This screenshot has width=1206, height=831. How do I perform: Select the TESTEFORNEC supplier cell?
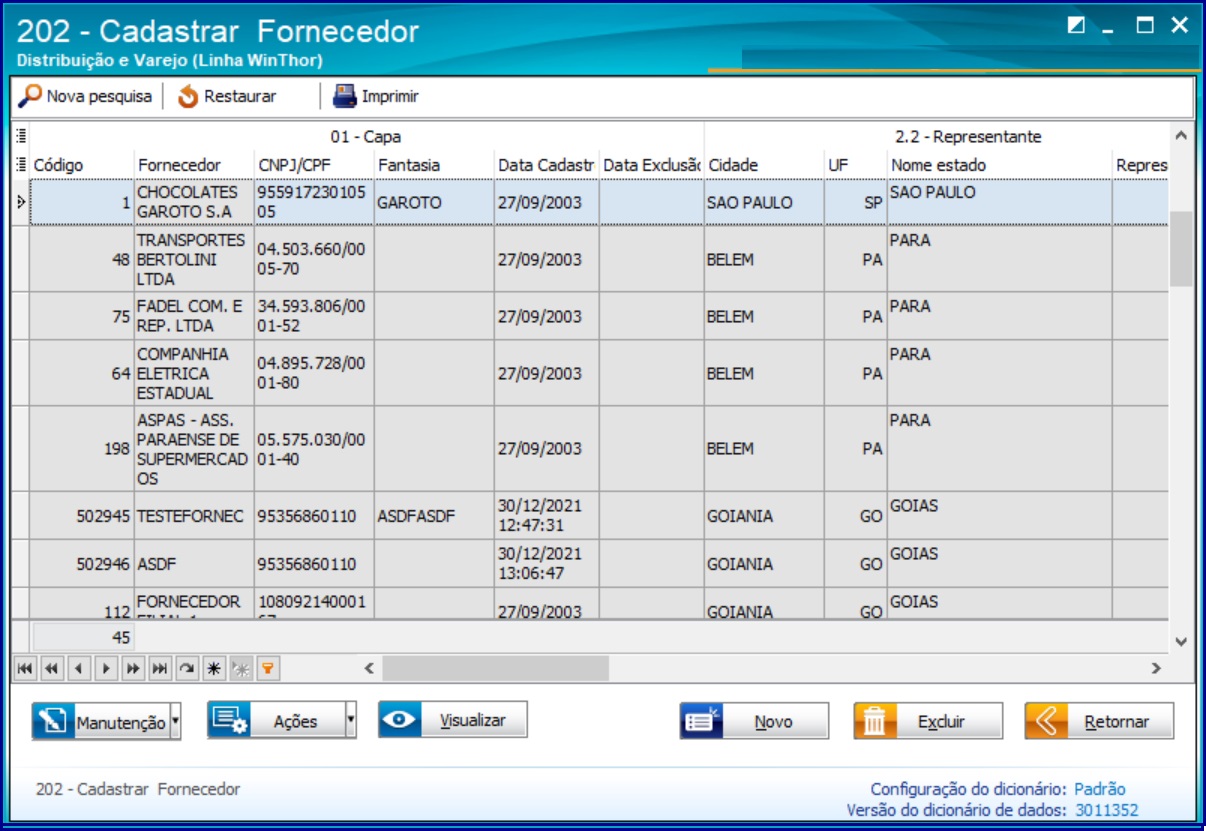point(194,516)
